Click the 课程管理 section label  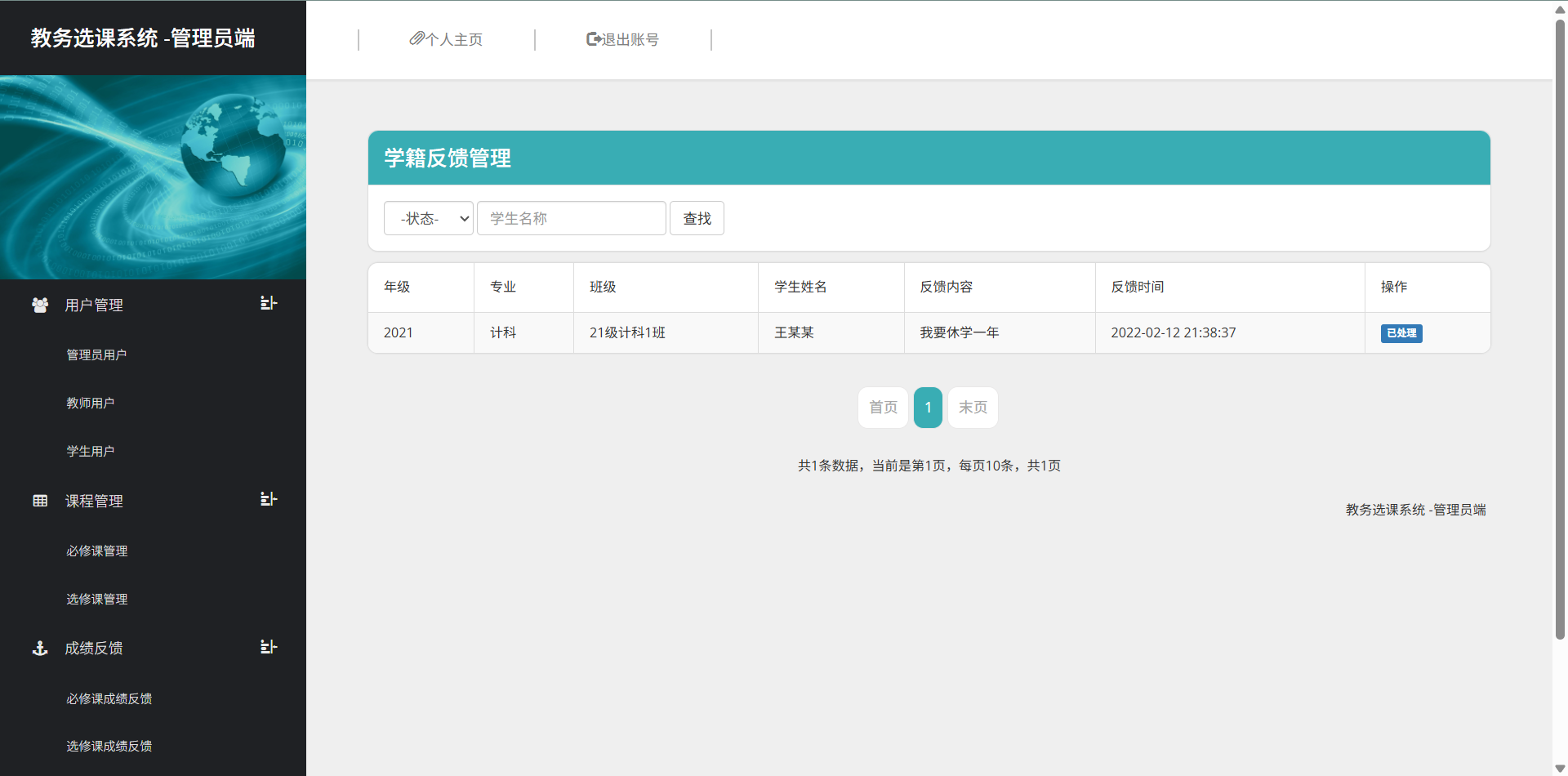point(94,501)
